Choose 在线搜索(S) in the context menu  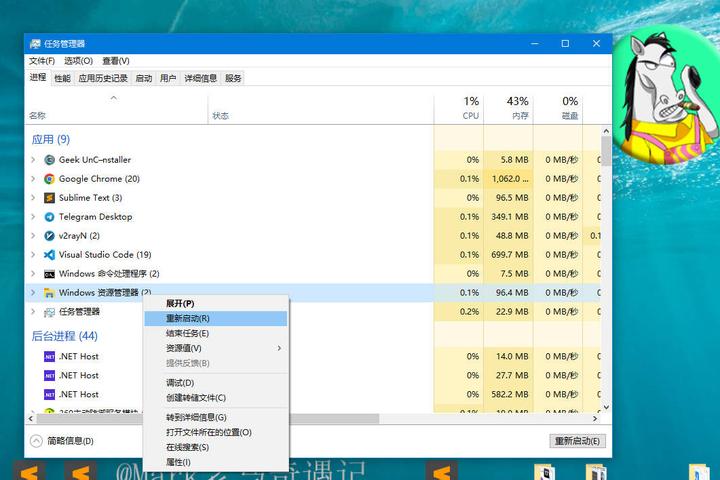pyautogui.click(x=216, y=447)
